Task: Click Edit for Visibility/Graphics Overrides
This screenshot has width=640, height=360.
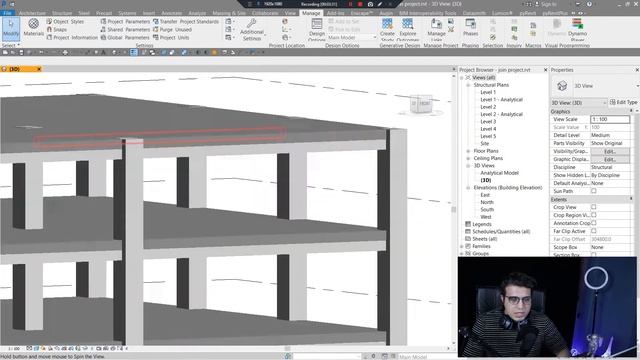Action: point(610,151)
